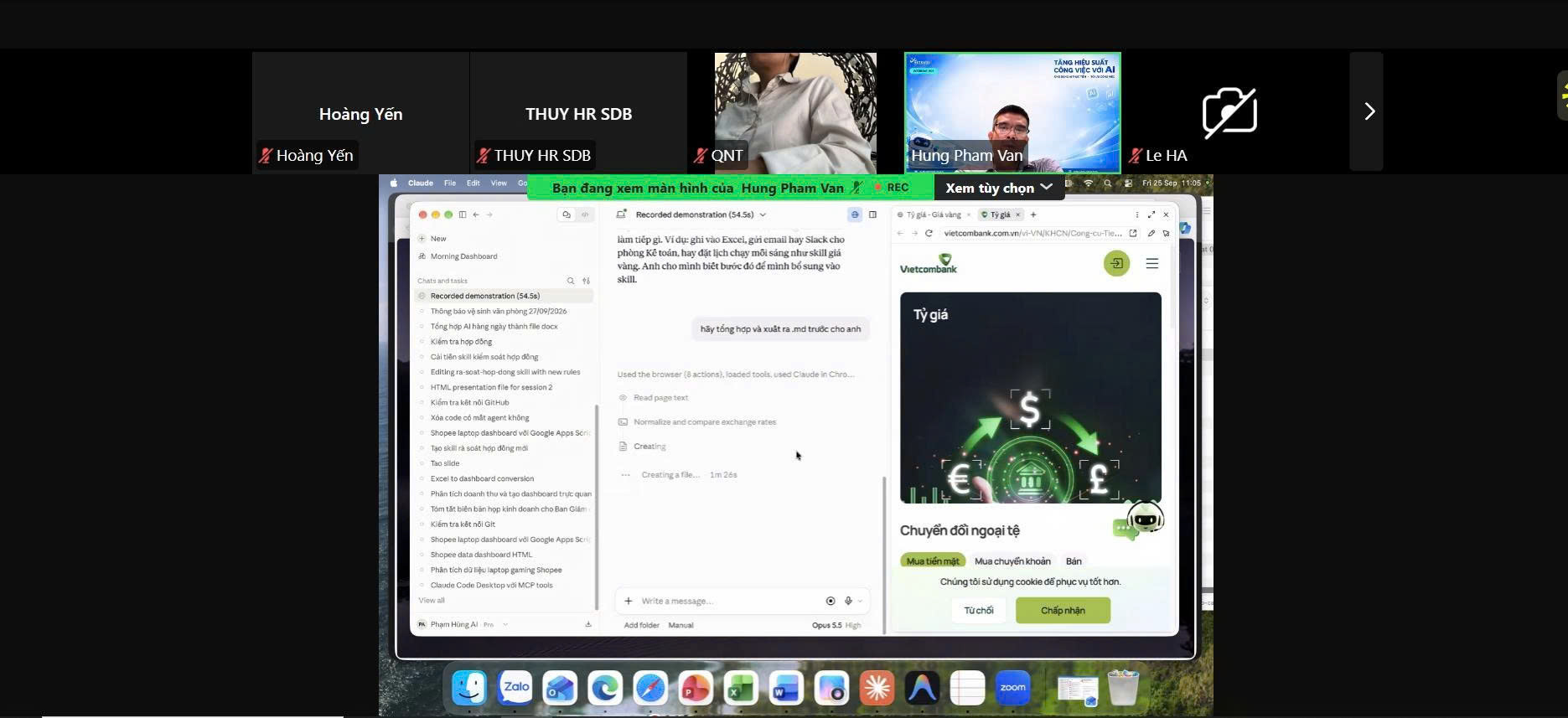Click the View all chats link
This screenshot has height=718, width=1568.
(x=432, y=600)
